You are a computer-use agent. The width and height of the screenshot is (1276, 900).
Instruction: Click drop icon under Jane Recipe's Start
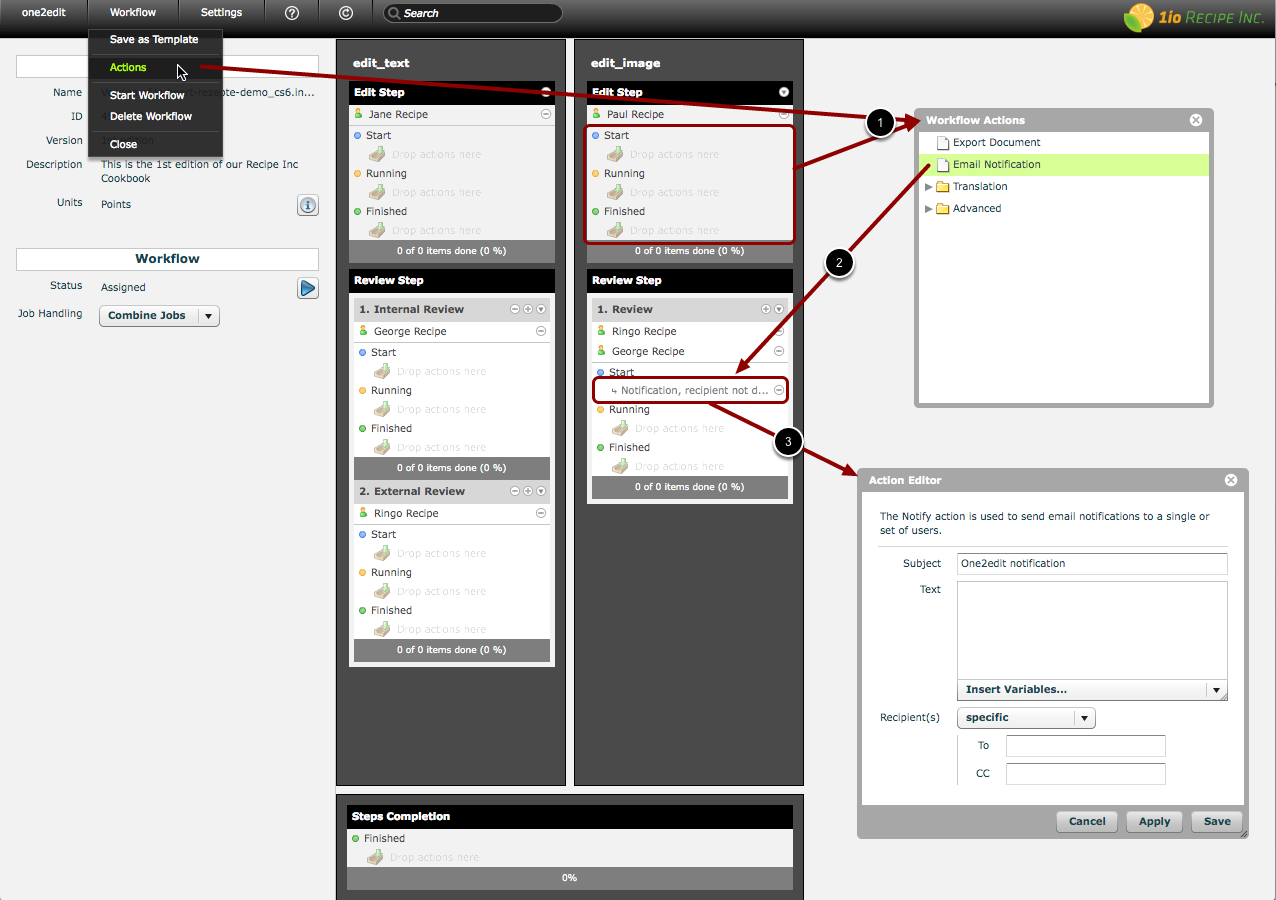tap(377, 154)
